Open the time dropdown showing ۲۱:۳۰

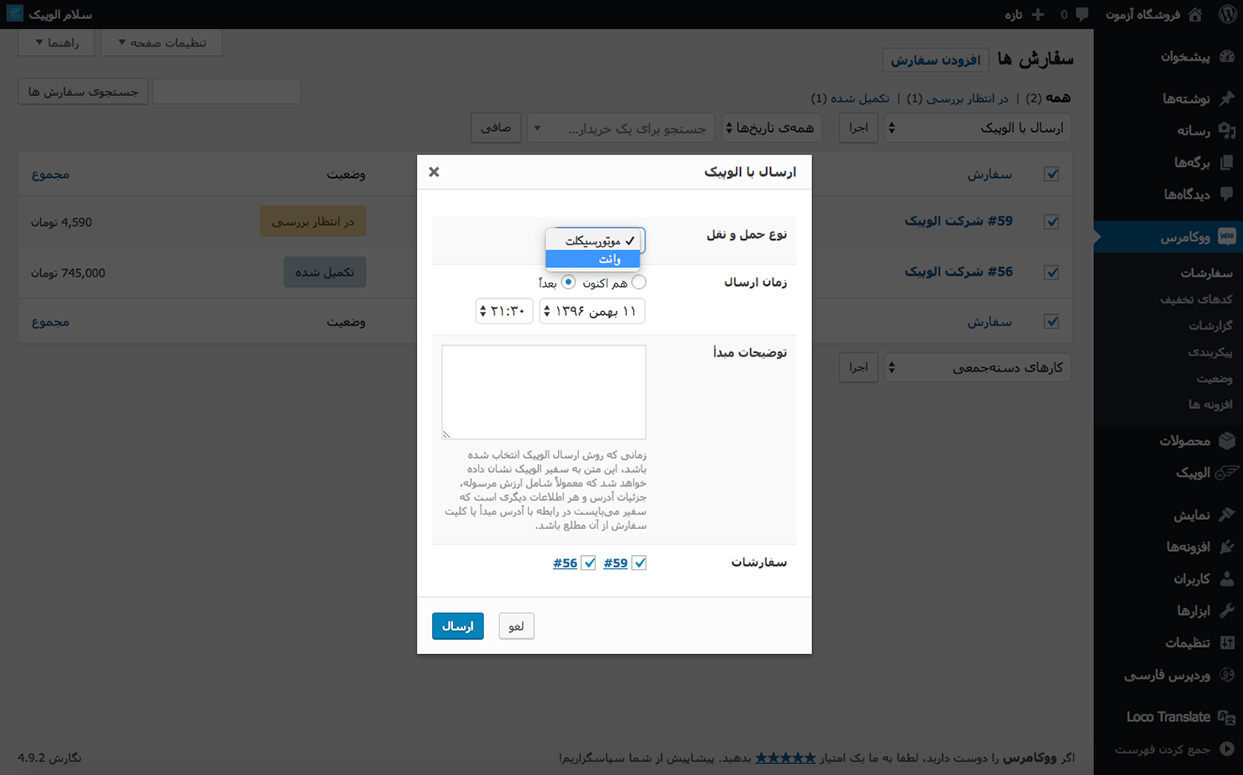point(504,311)
